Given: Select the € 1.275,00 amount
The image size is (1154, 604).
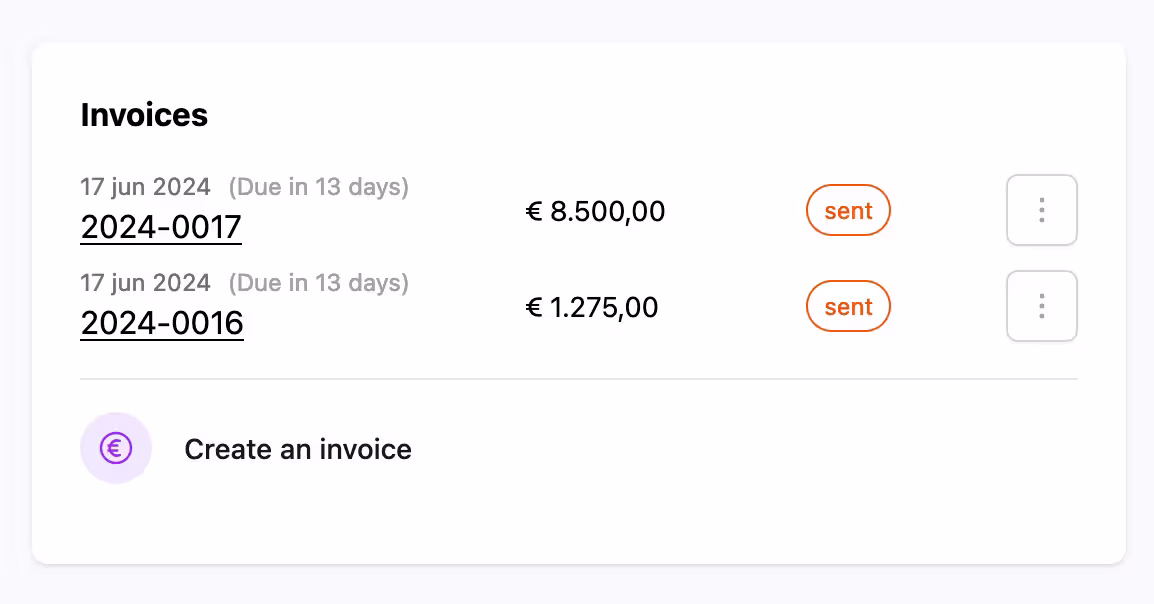Looking at the screenshot, I should 592,308.
